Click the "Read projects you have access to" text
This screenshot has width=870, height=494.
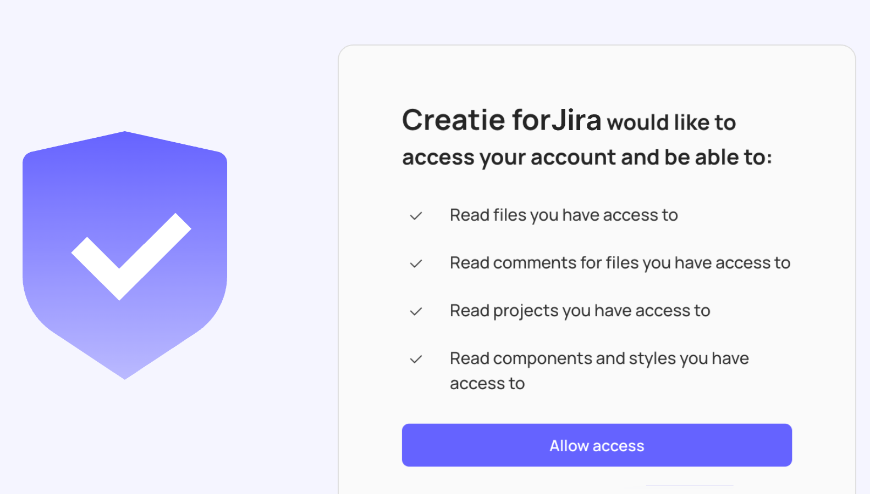580,311
